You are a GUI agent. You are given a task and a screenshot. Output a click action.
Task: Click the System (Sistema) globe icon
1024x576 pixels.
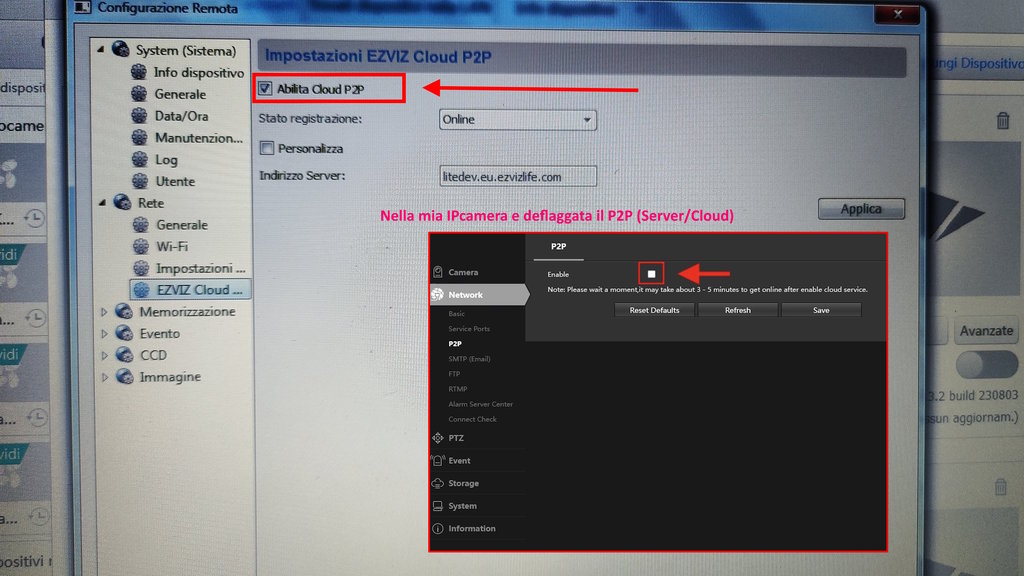coord(120,49)
